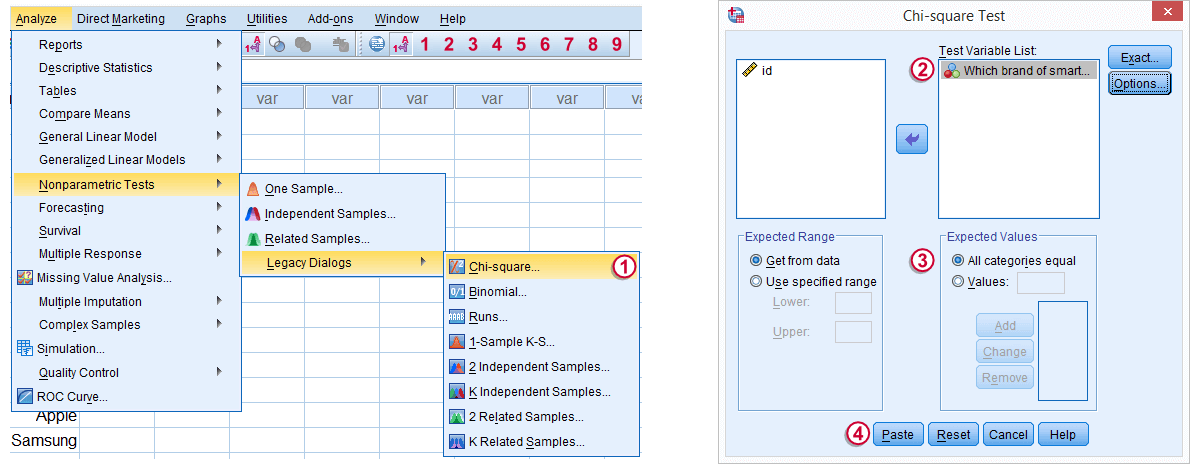
Task: Click the dialog Help button
Action: tap(1063, 434)
